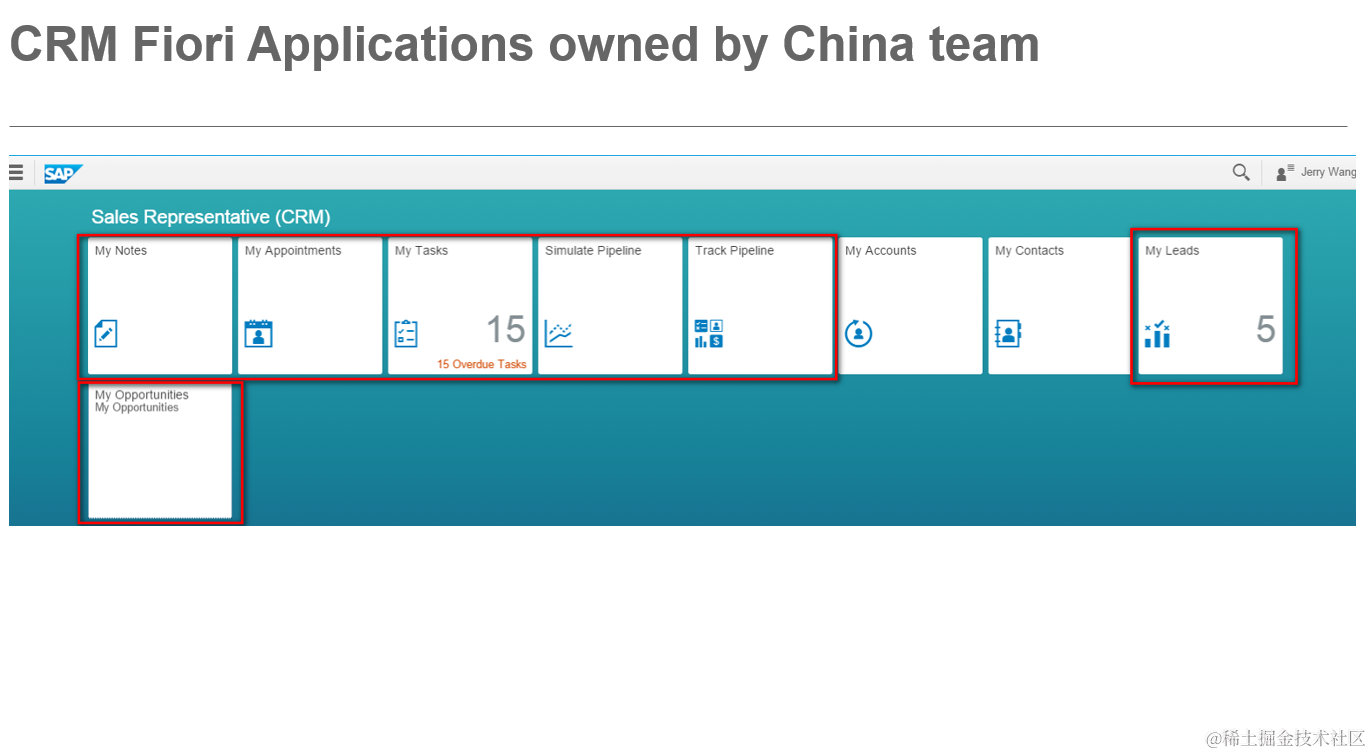Click the SAP logo
Screen dimensions: 1372x755
[63, 174]
